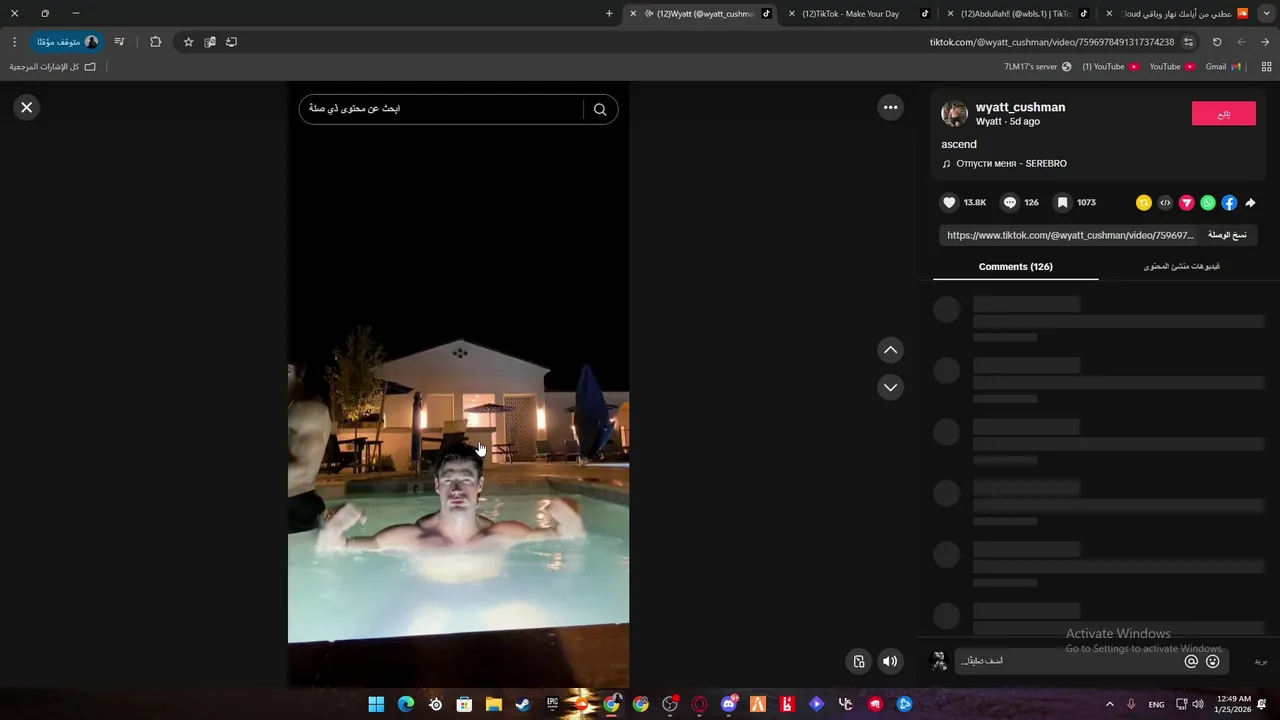Viewport: 1280px width, 720px height.
Task: Open the Windows Start menu
Action: (376, 704)
